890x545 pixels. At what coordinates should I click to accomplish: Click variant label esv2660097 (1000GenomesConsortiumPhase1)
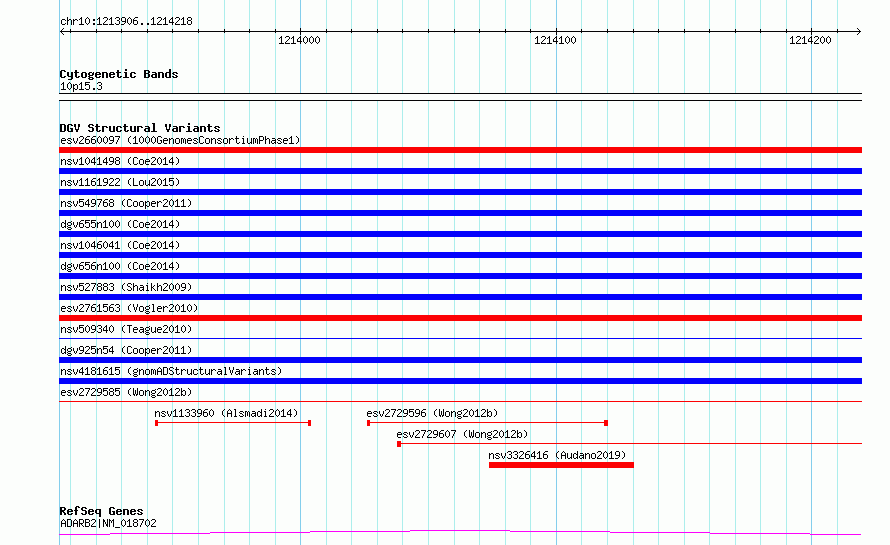180,140
